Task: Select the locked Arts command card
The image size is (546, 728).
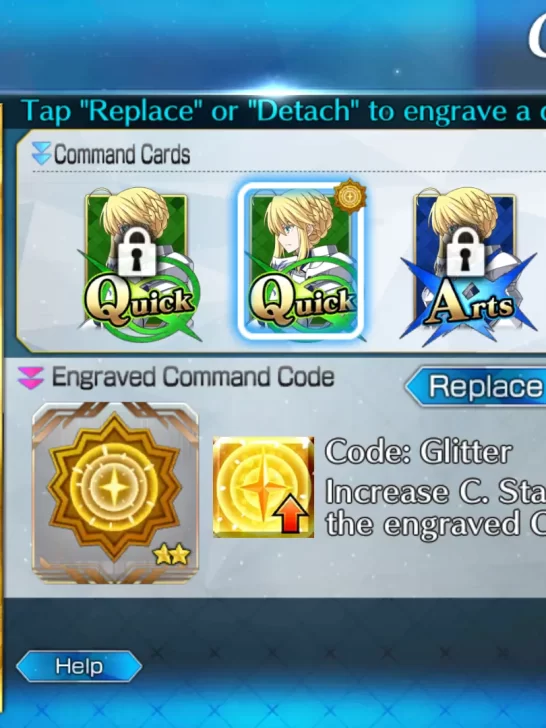Action: [466, 264]
